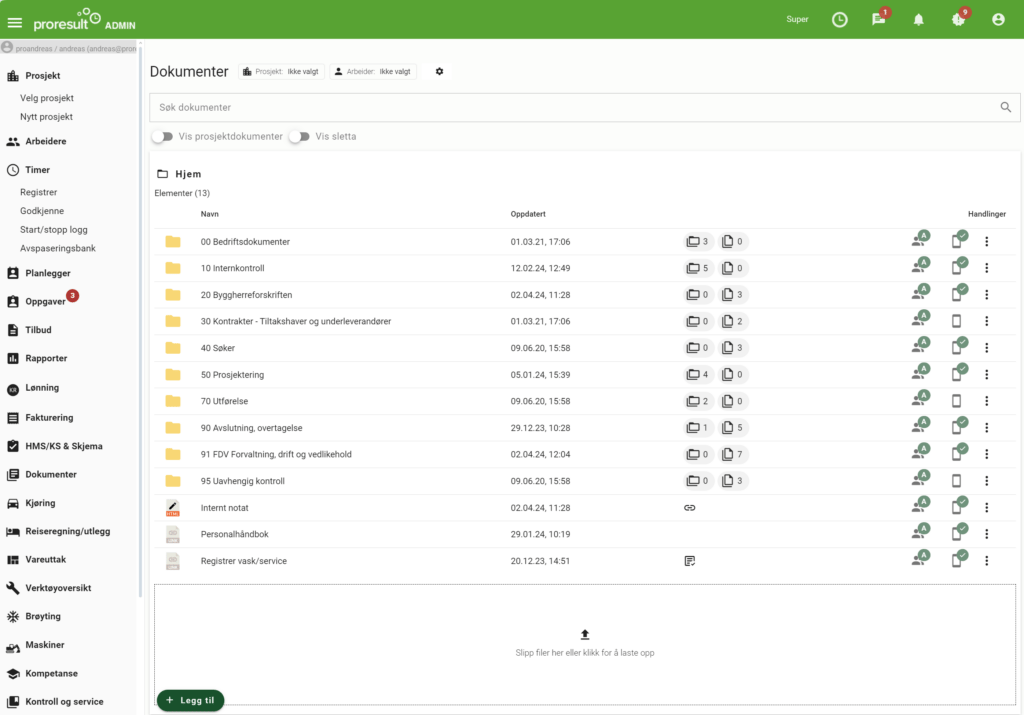Viewport: 1024px width, 715px height.
Task: Open Fakturering in sidebar
Action: (x=49, y=417)
